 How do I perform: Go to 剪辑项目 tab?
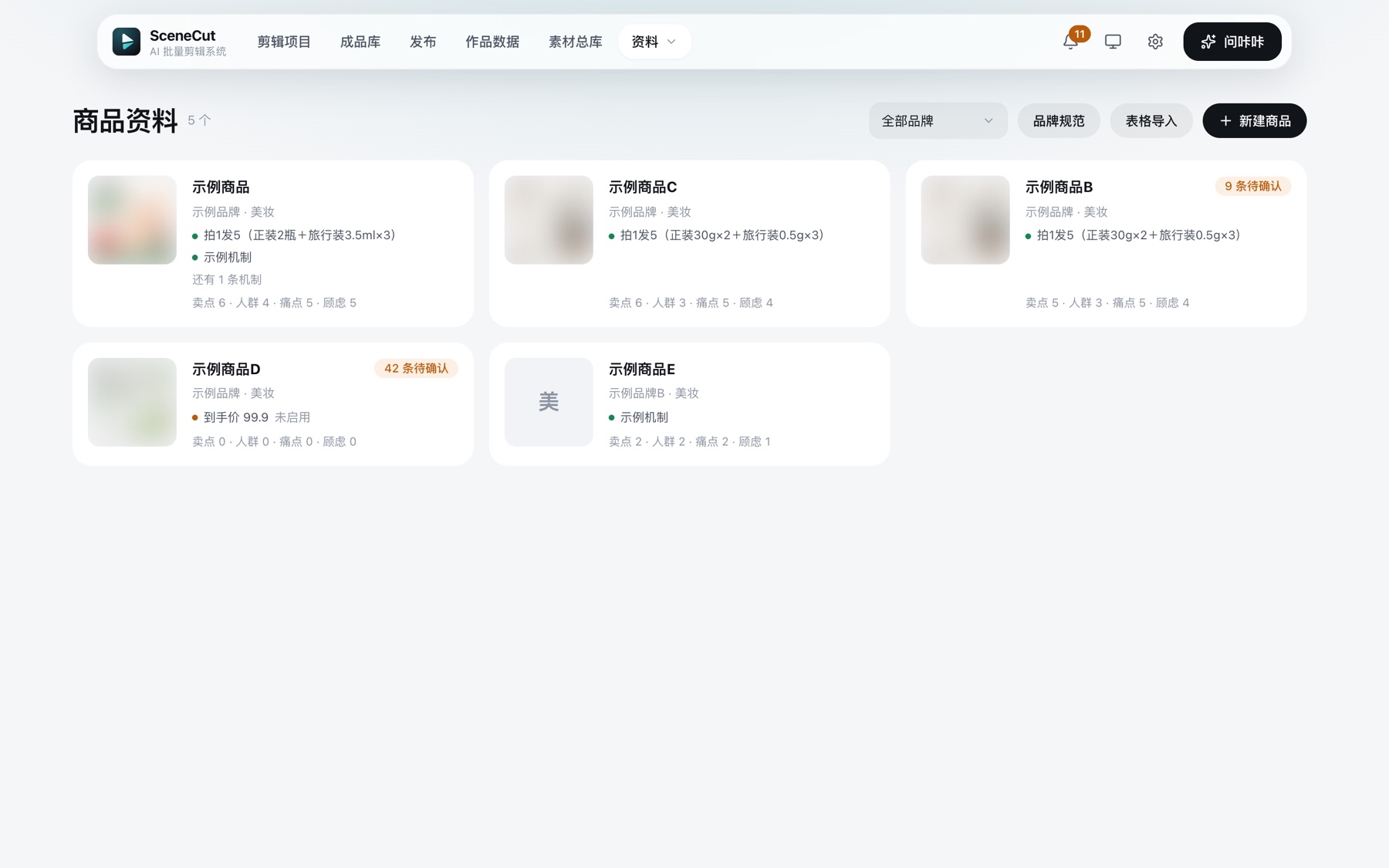point(284,42)
